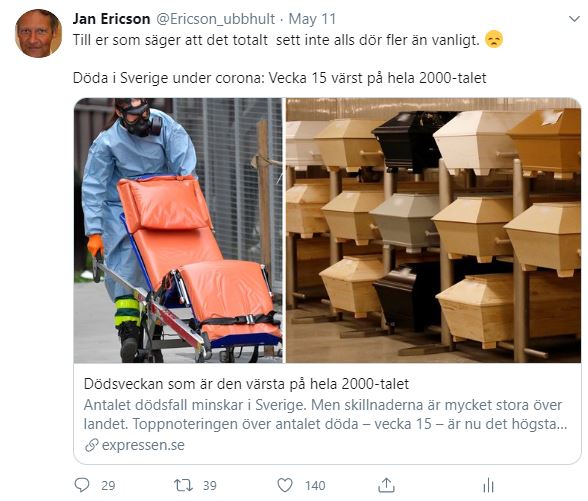
Task: Click the reply count 29
Action: [x=108, y=486]
